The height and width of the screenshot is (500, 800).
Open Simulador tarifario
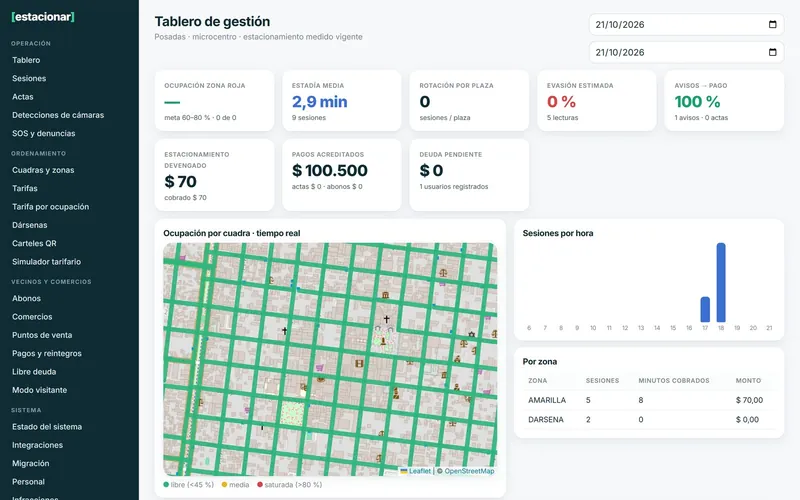point(46,262)
